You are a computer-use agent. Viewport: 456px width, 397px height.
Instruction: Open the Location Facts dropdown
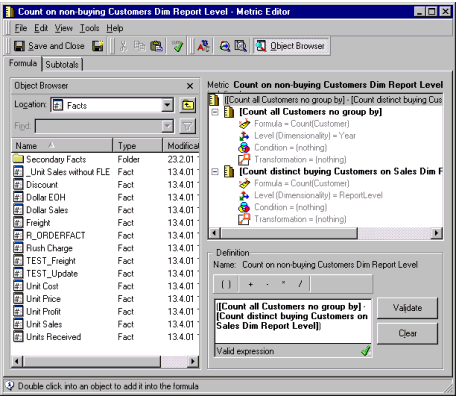tap(167, 105)
